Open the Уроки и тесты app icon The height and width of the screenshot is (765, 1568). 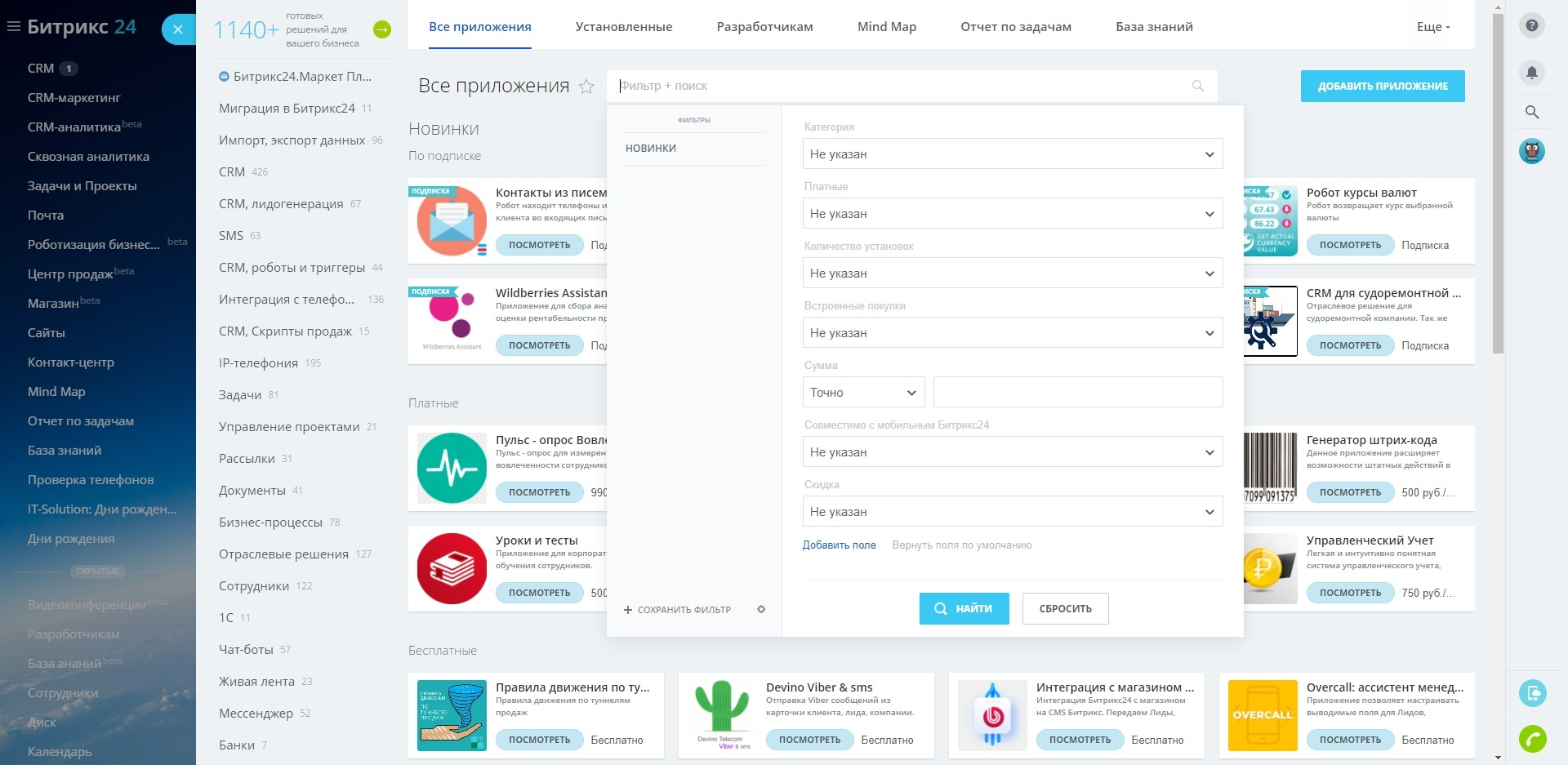[x=452, y=568]
